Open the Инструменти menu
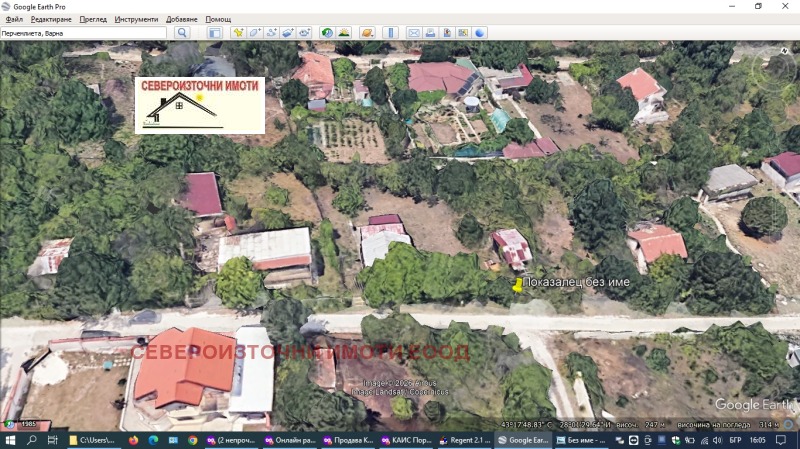The image size is (800, 449). click(x=136, y=19)
